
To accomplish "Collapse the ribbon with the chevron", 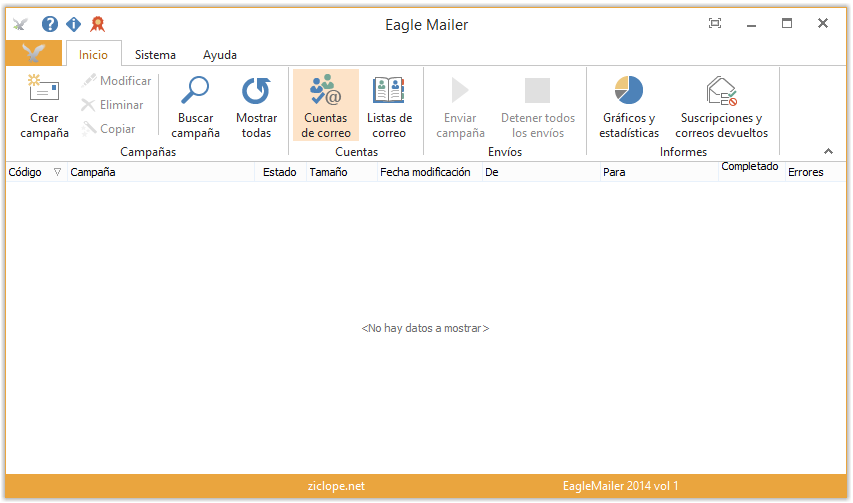I will pyautogui.click(x=828, y=151).
